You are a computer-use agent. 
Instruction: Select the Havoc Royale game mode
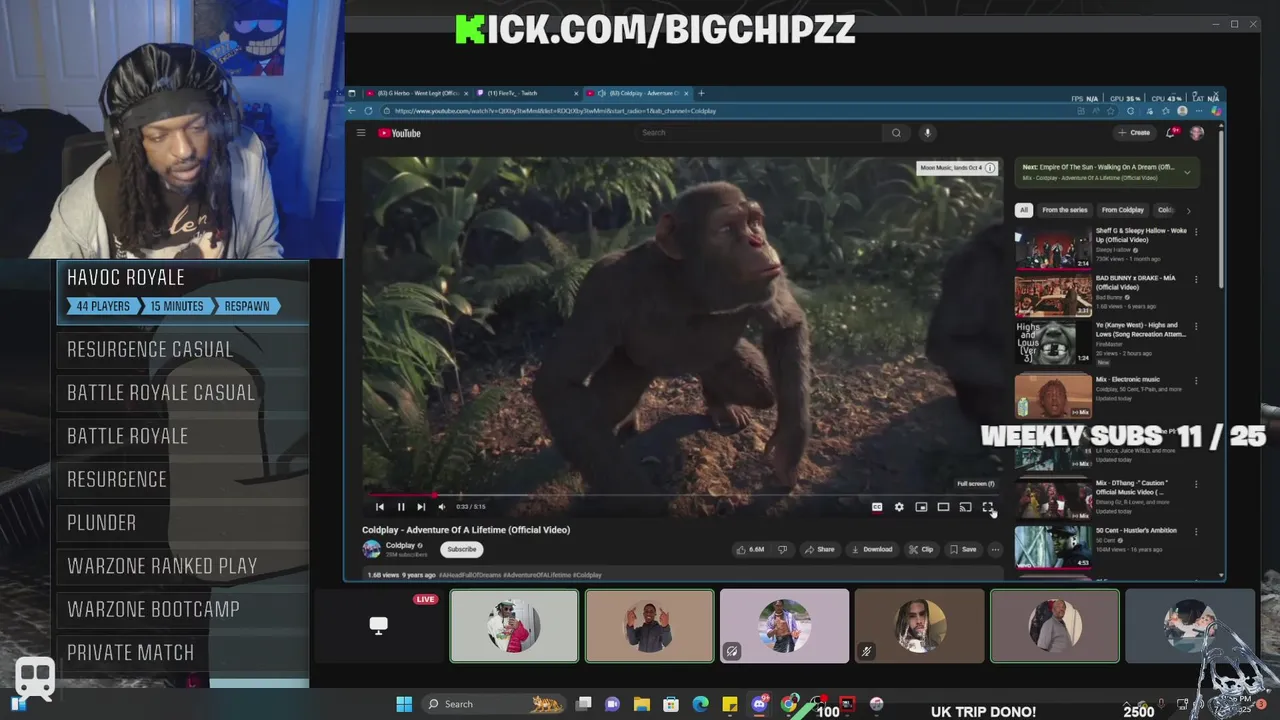click(182, 293)
